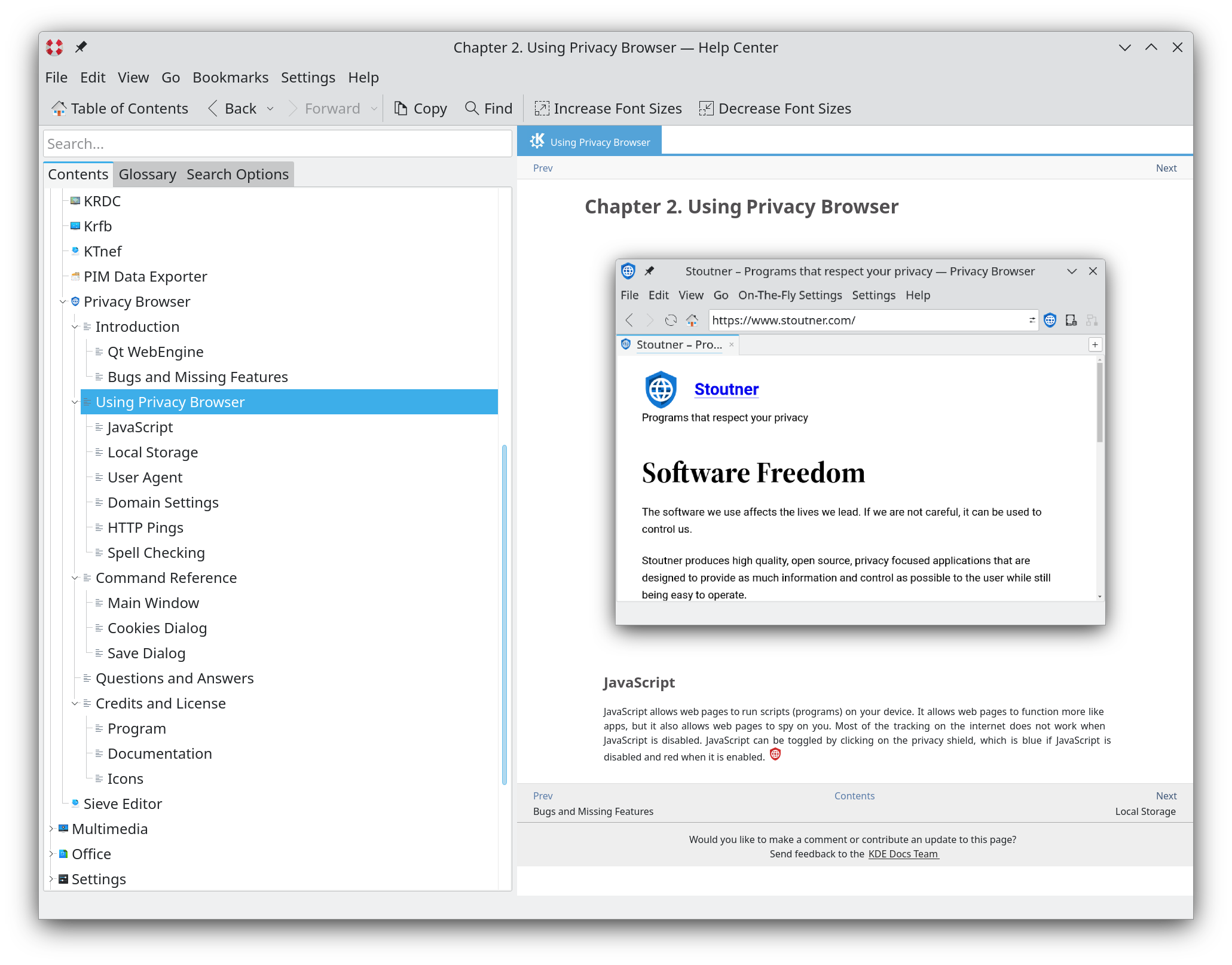Open the Edit menu
Image resolution: width=1232 pixels, height=965 pixels.
click(x=93, y=78)
